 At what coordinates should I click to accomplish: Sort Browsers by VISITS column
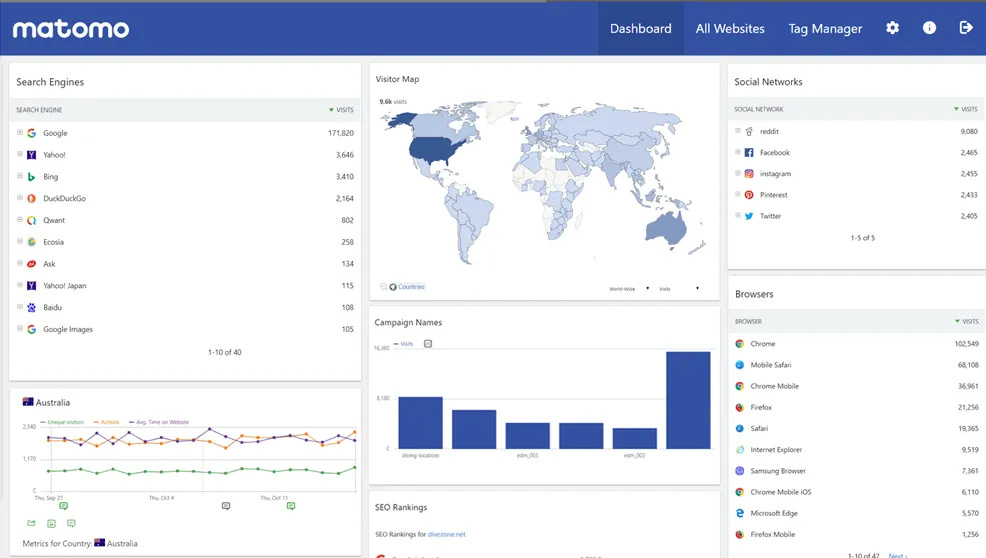tap(967, 321)
